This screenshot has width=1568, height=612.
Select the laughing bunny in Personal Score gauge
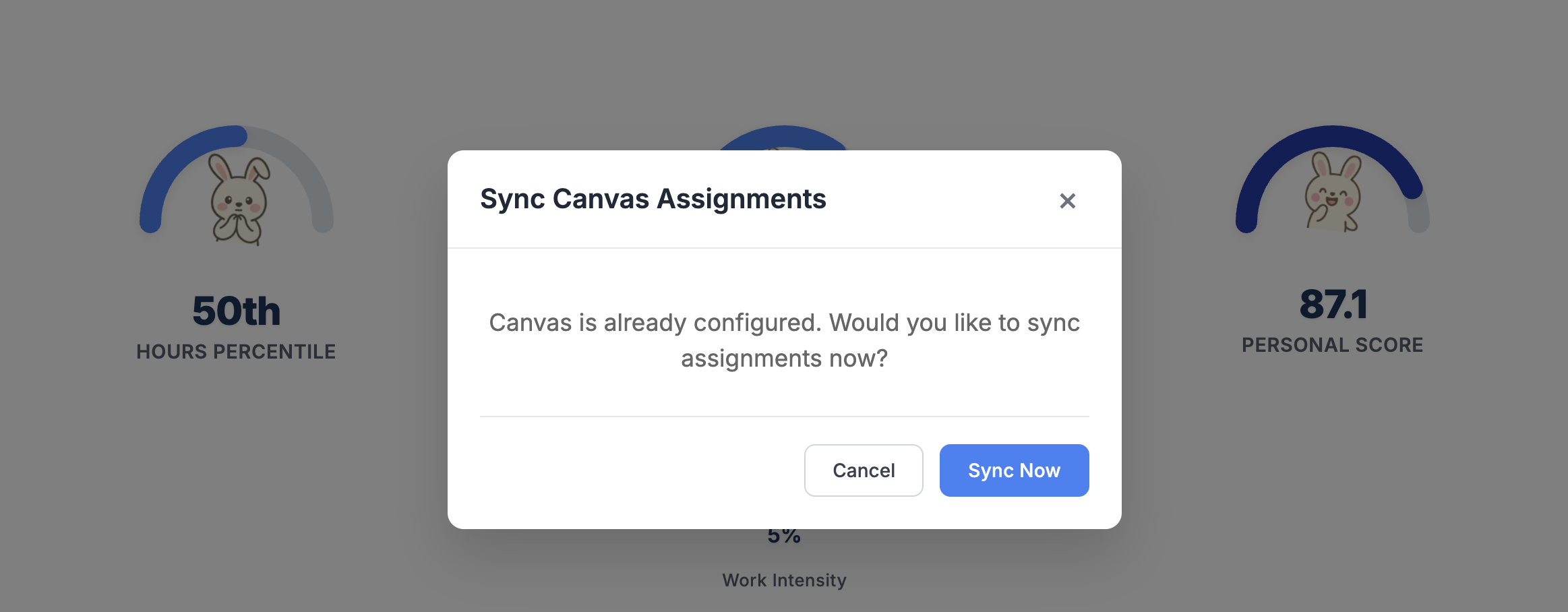[1333, 192]
